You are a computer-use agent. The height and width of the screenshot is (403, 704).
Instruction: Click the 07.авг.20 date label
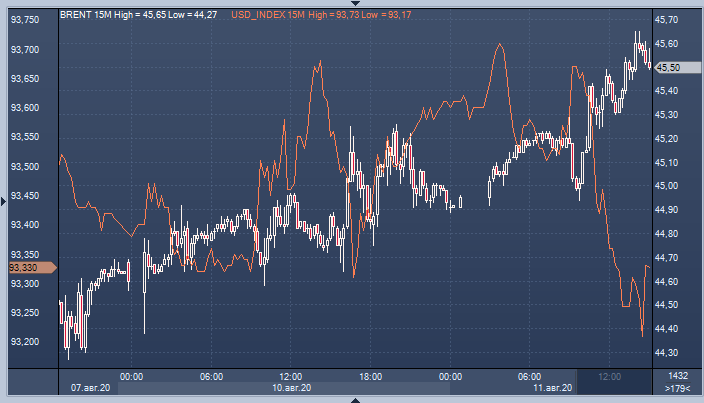pyautogui.click(x=89, y=388)
